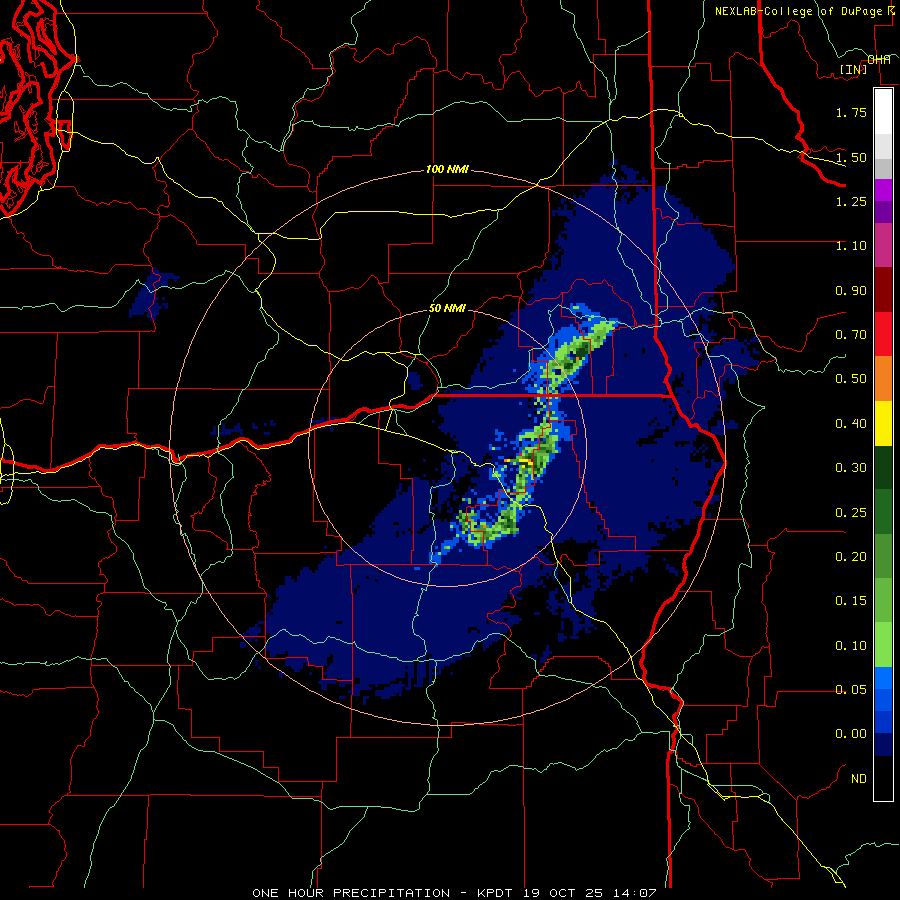This screenshot has height=900, width=900.
Task: Click the ONE HOUR PRECIPITATION title text
Action: 351,893
